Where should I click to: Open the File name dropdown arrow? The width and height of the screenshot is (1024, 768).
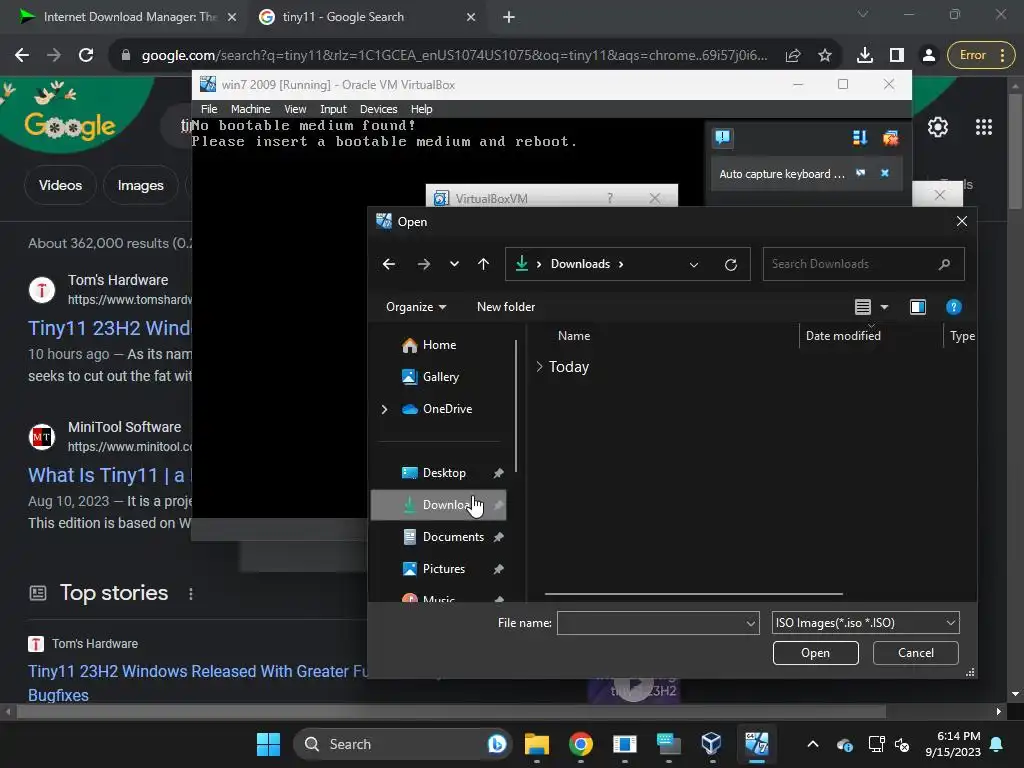tap(751, 623)
